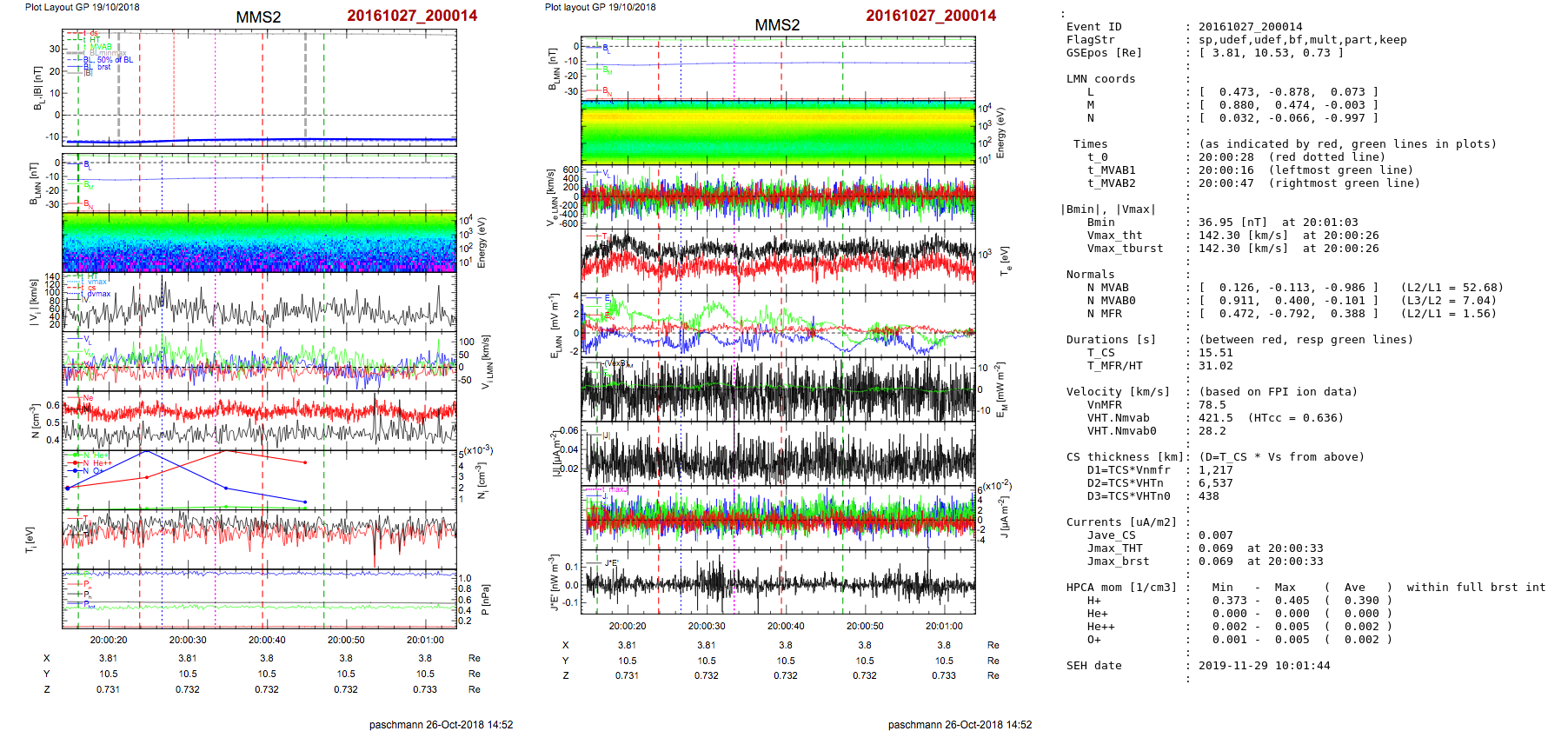Select the right electron energy spectrogram panel
1568x731 pixels.
tap(778, 132)
